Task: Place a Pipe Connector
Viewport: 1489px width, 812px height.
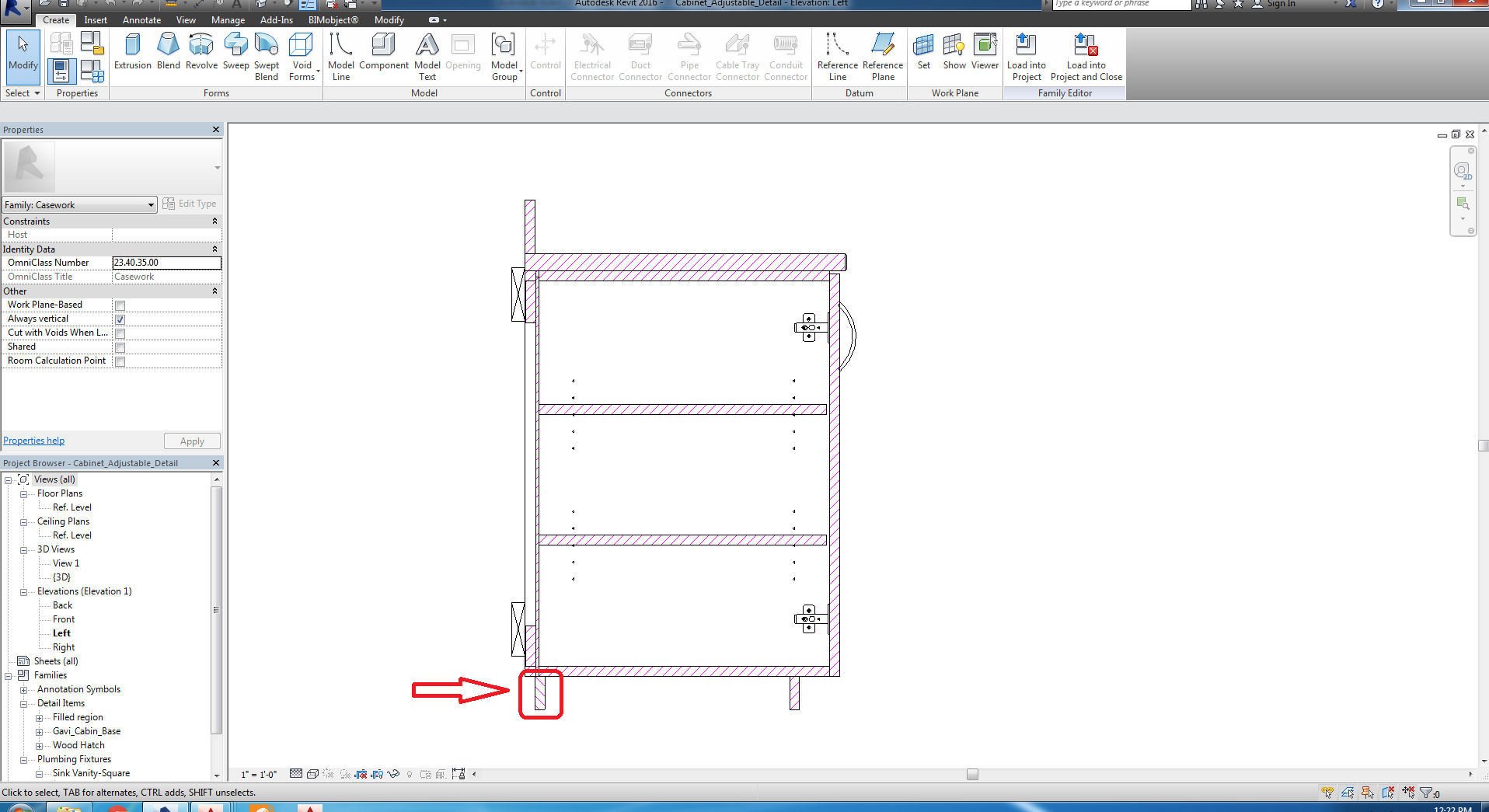Action: click(689, 54)
